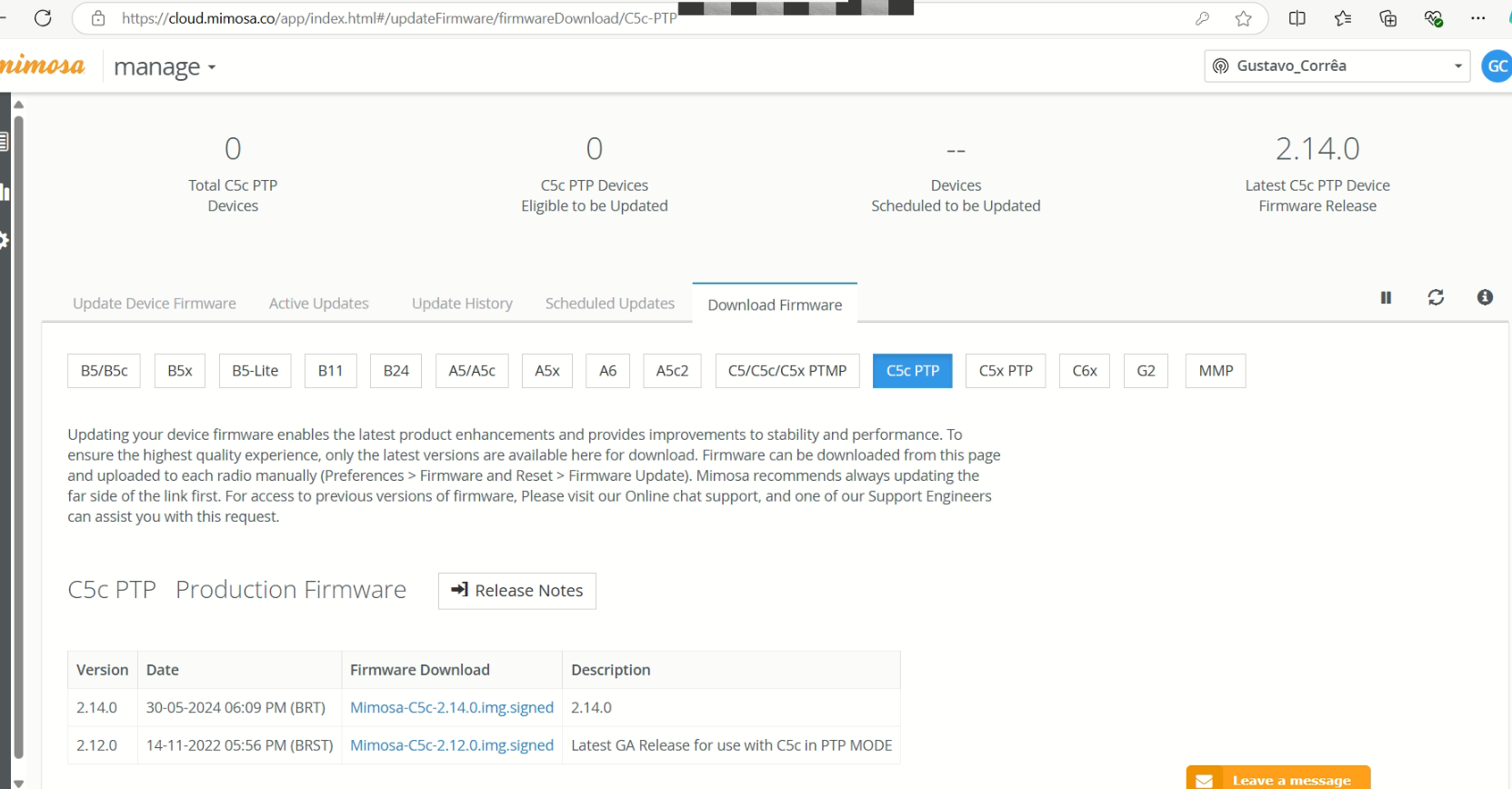Select the A5x model button

pyautogui.click(x=547, y=371)
